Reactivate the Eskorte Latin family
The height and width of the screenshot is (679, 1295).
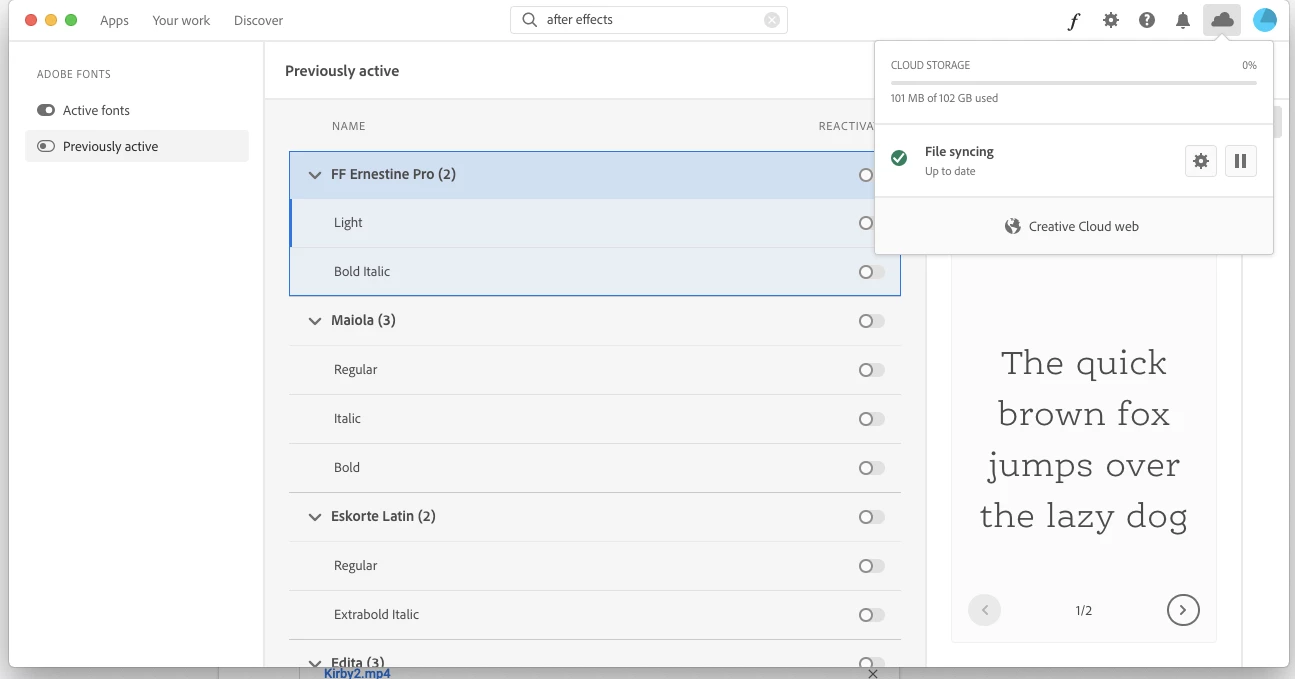(872, 517)
